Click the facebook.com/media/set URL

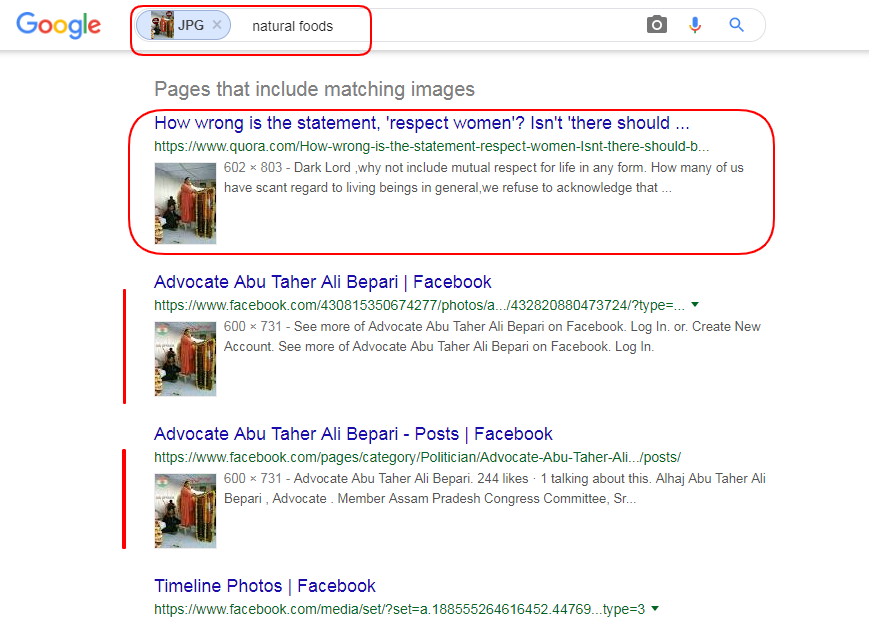[x=399, y=609]
